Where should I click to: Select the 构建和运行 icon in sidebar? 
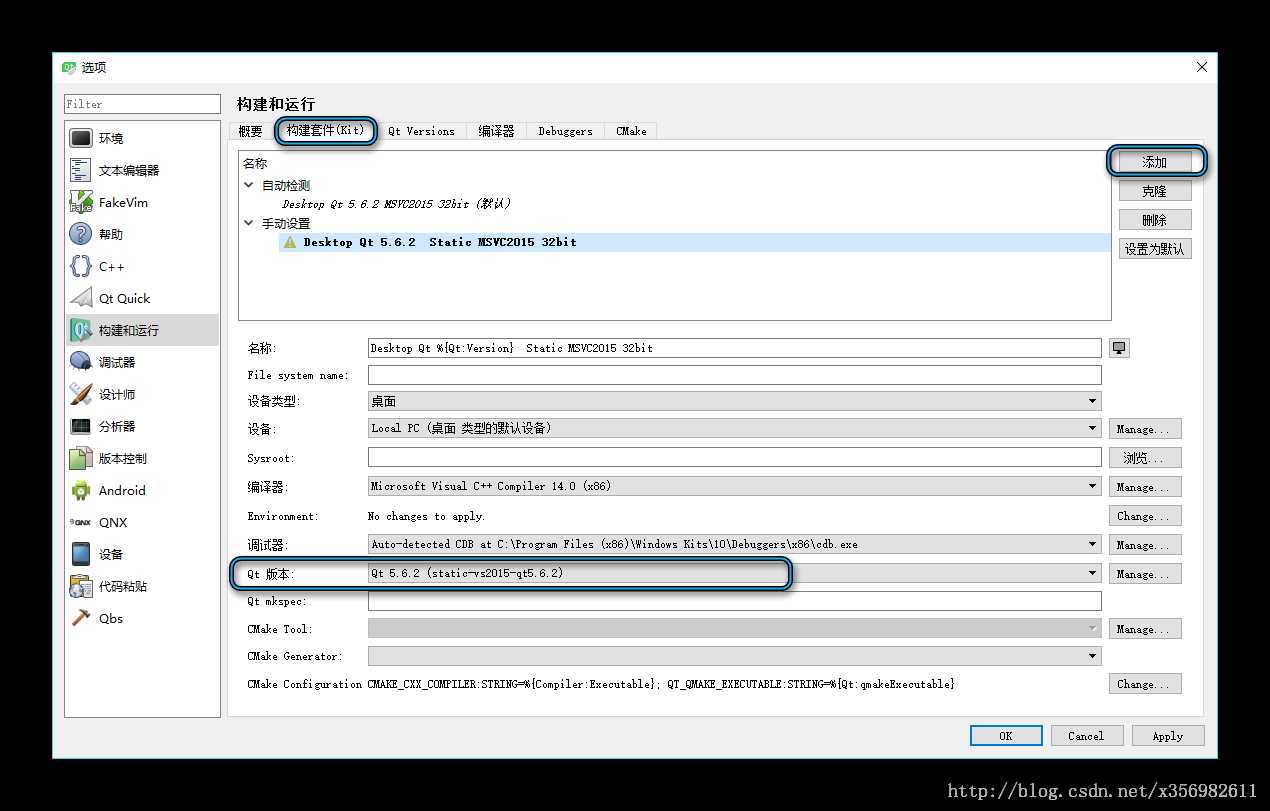pyautogui.click(x=81, y=330)
